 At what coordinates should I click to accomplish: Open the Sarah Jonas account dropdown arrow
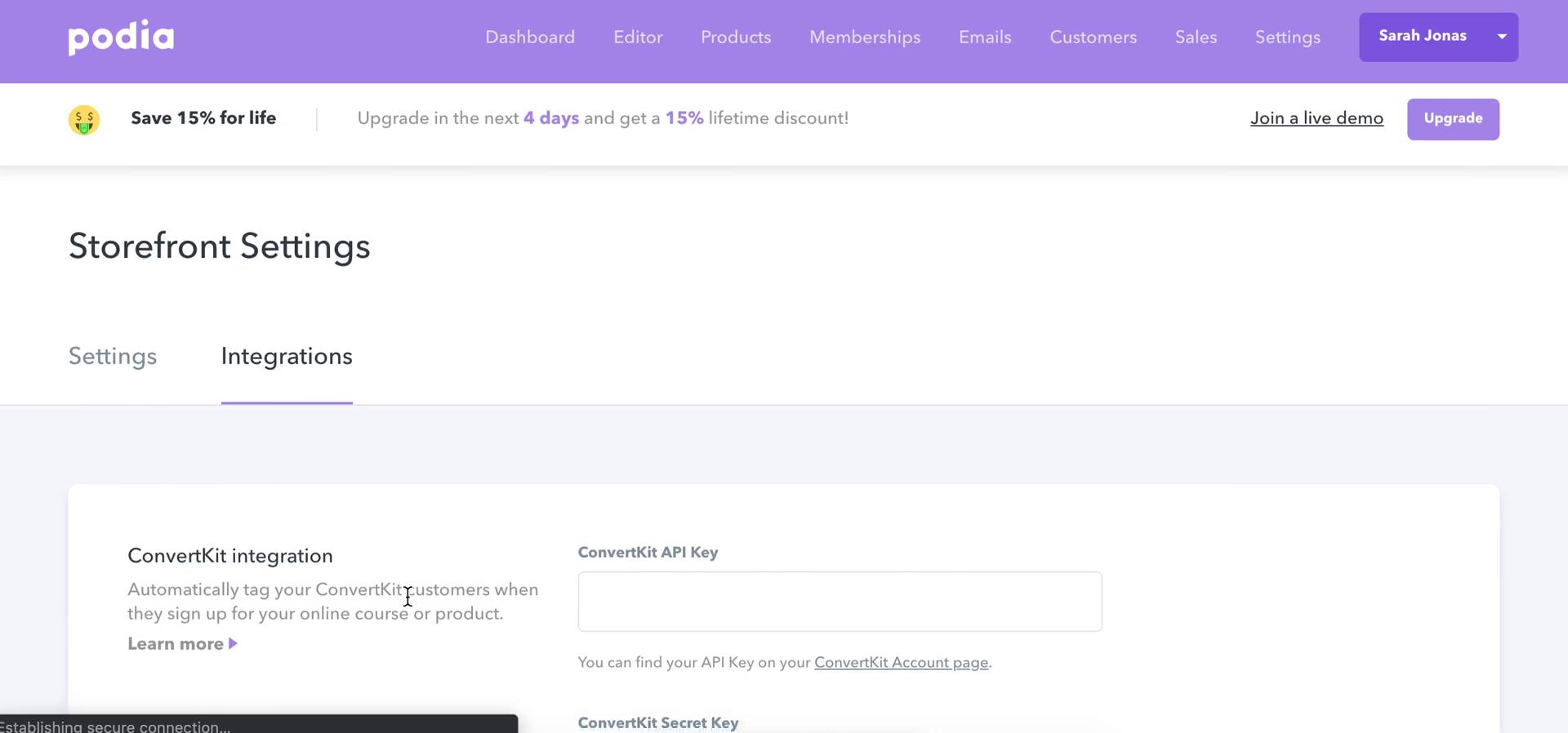click(x=1501, y=37)
